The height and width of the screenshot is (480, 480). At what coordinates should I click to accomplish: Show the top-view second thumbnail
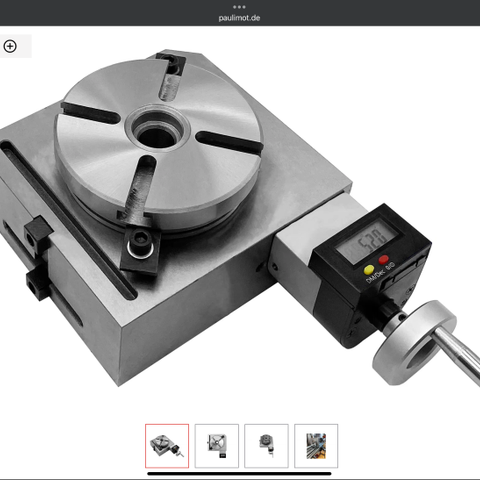(217, 446)
